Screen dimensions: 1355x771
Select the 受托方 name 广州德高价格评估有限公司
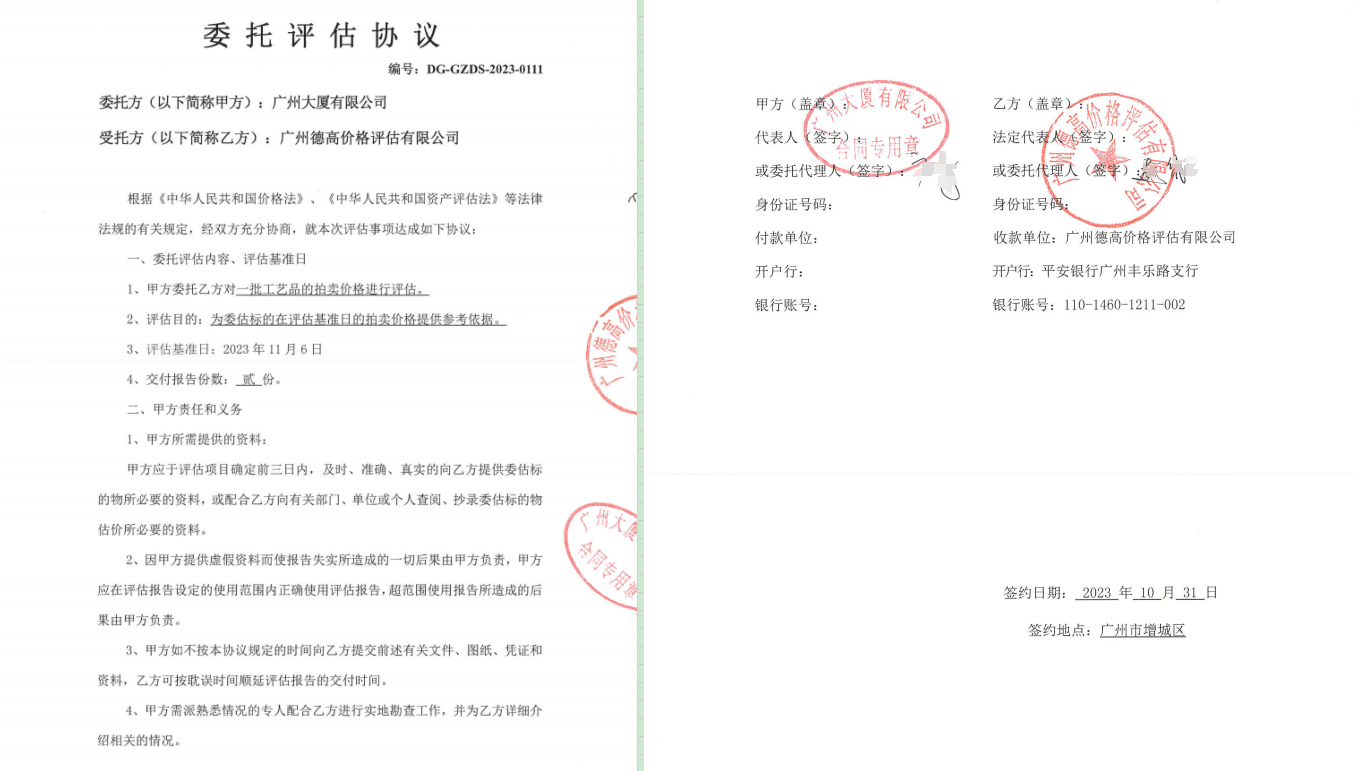pyautogui.click(x=370, y=138)
